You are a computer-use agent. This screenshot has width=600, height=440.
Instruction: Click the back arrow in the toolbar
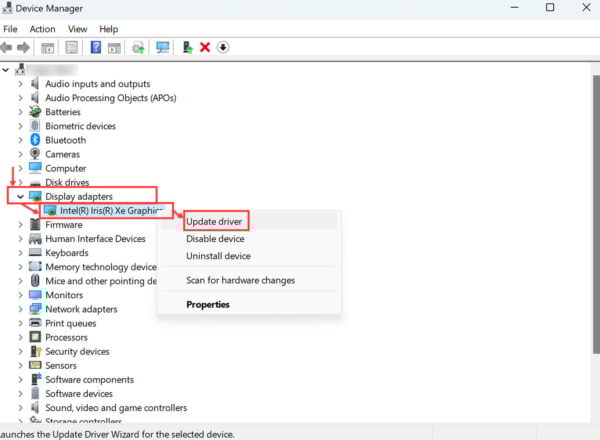(x=7, y=47)
